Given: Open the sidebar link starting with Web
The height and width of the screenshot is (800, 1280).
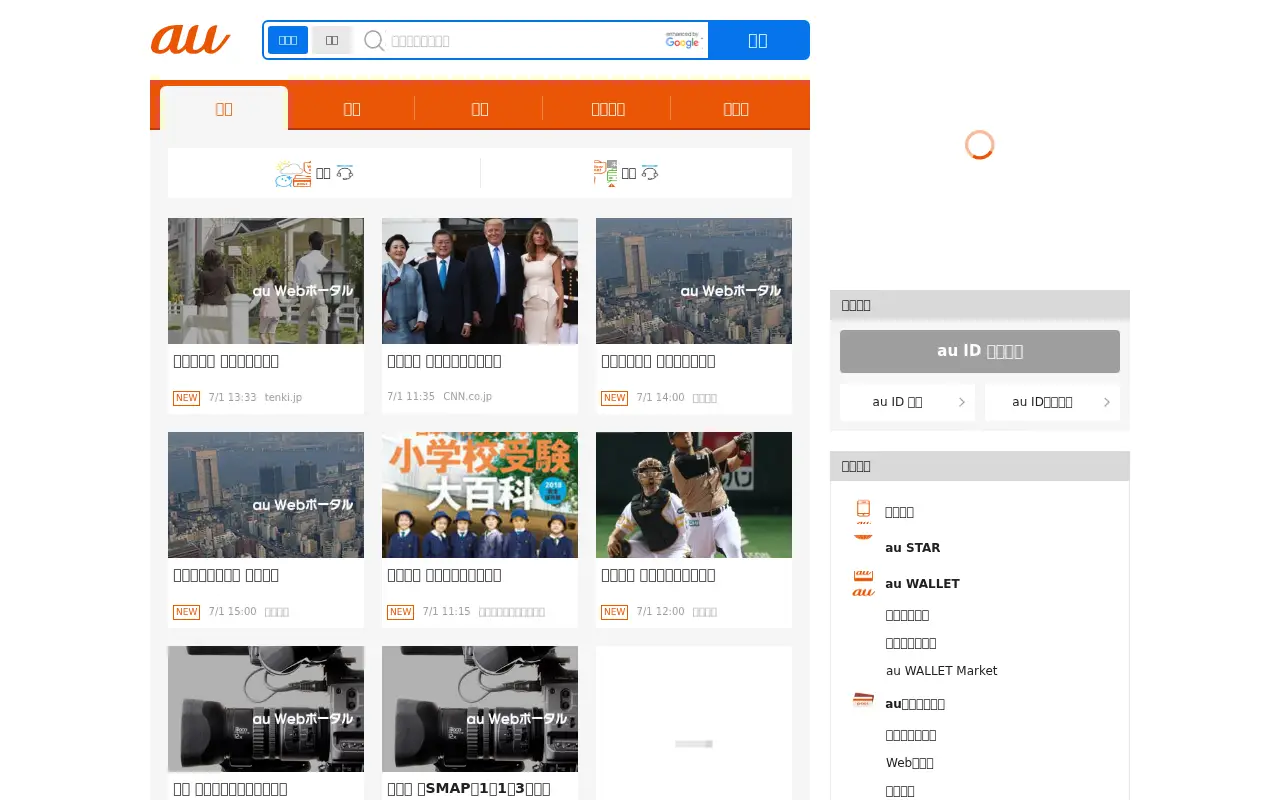Looking at the screenshot, I should (909, 763).
